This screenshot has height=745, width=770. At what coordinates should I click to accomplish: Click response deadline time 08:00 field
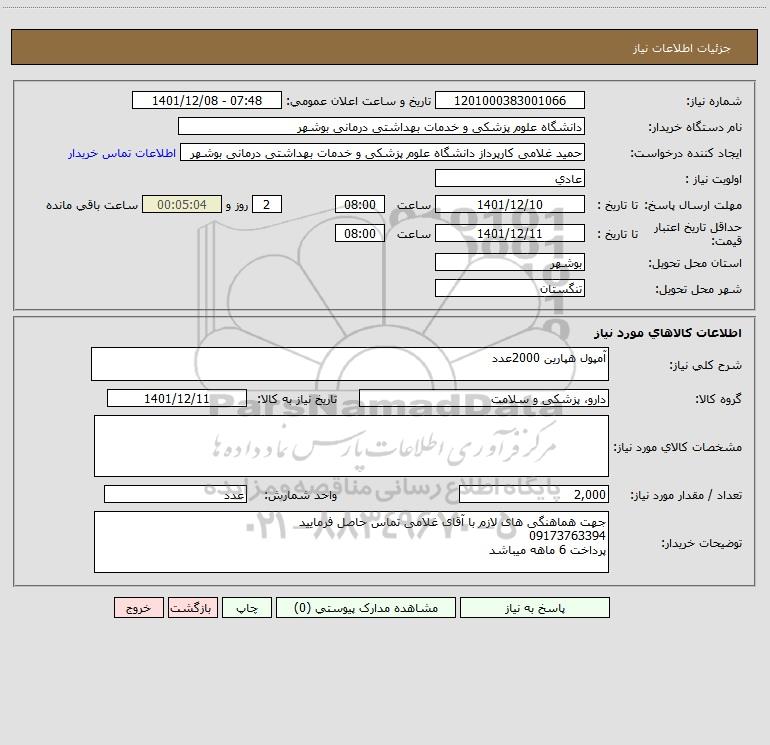pos(359,204)
